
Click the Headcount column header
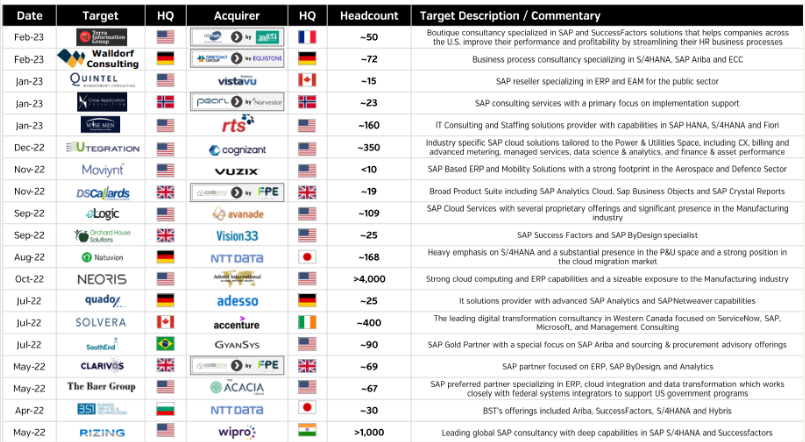(x=369, y=15)
